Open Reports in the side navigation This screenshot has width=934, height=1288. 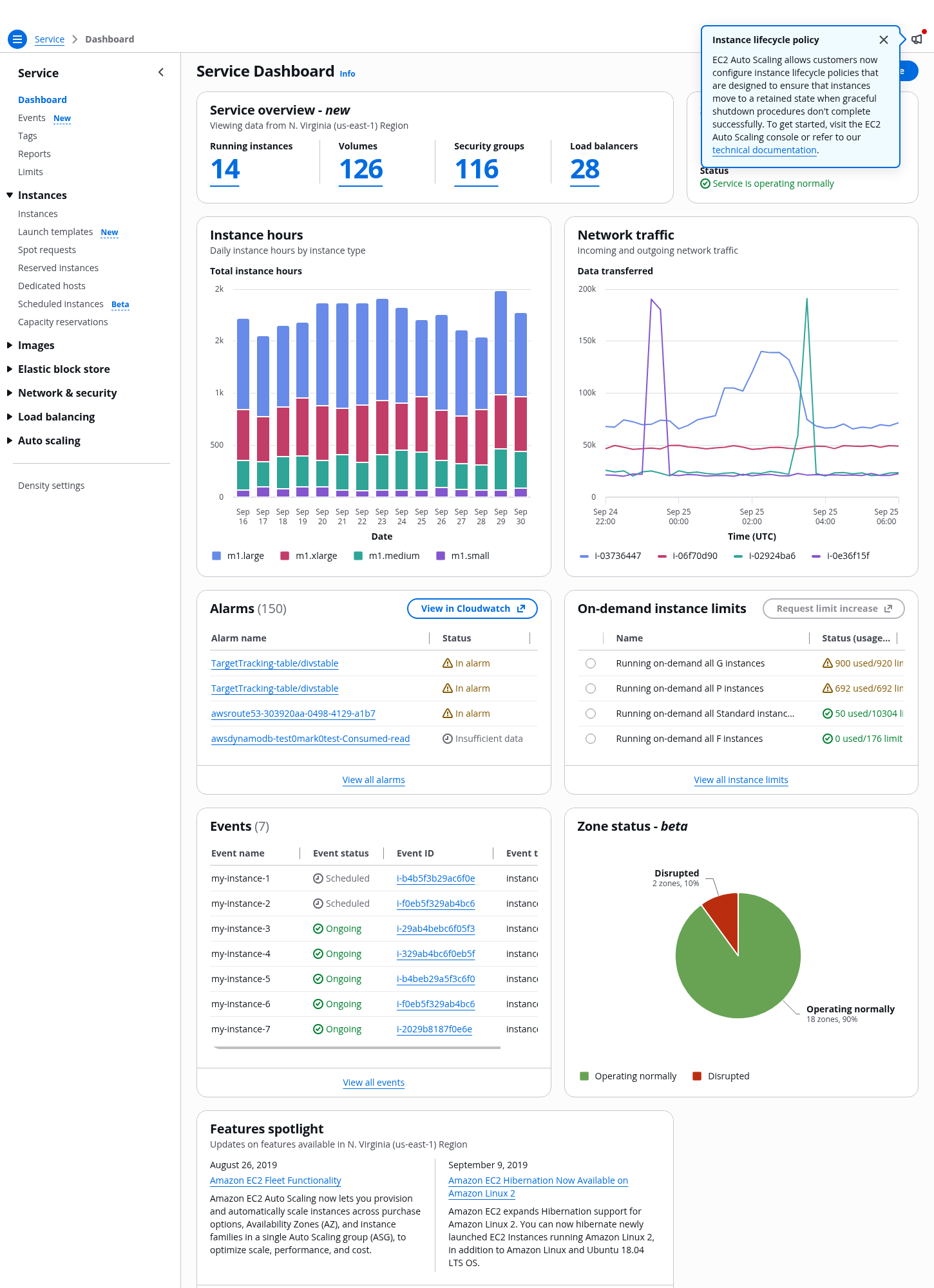pos(34,154)
